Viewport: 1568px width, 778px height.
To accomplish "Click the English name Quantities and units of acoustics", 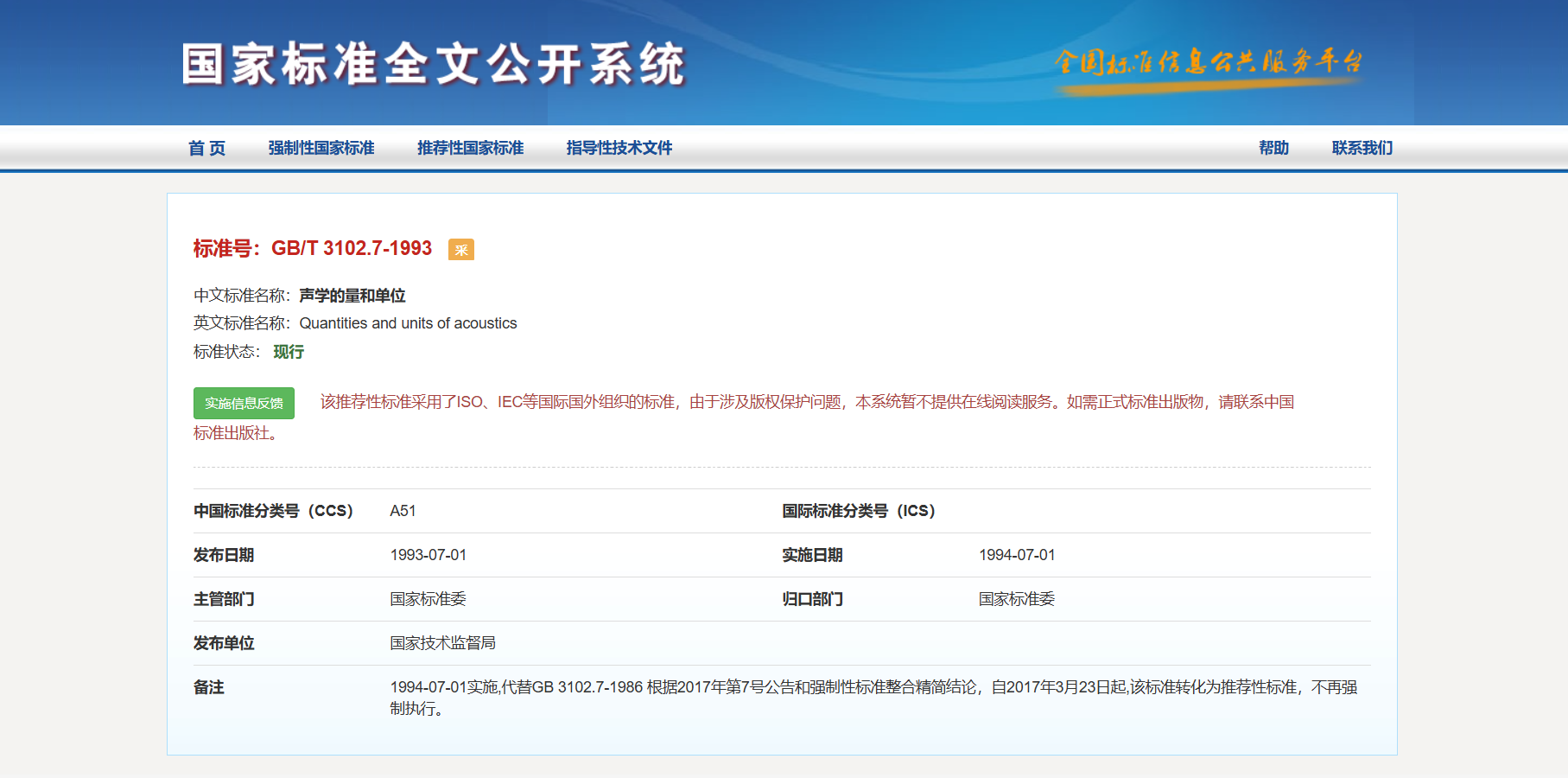I will click(x=408, y=323).
